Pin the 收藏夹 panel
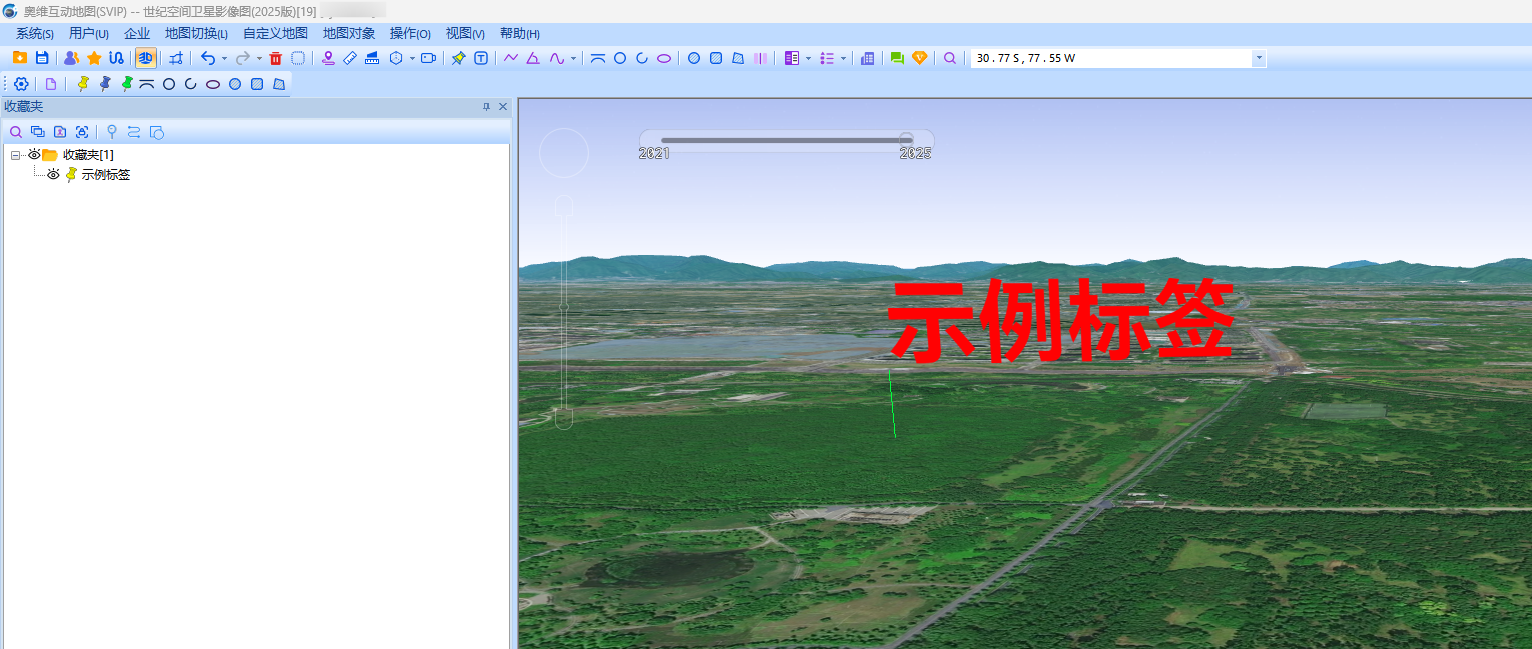1532x649 pixels. click(487, 106)
